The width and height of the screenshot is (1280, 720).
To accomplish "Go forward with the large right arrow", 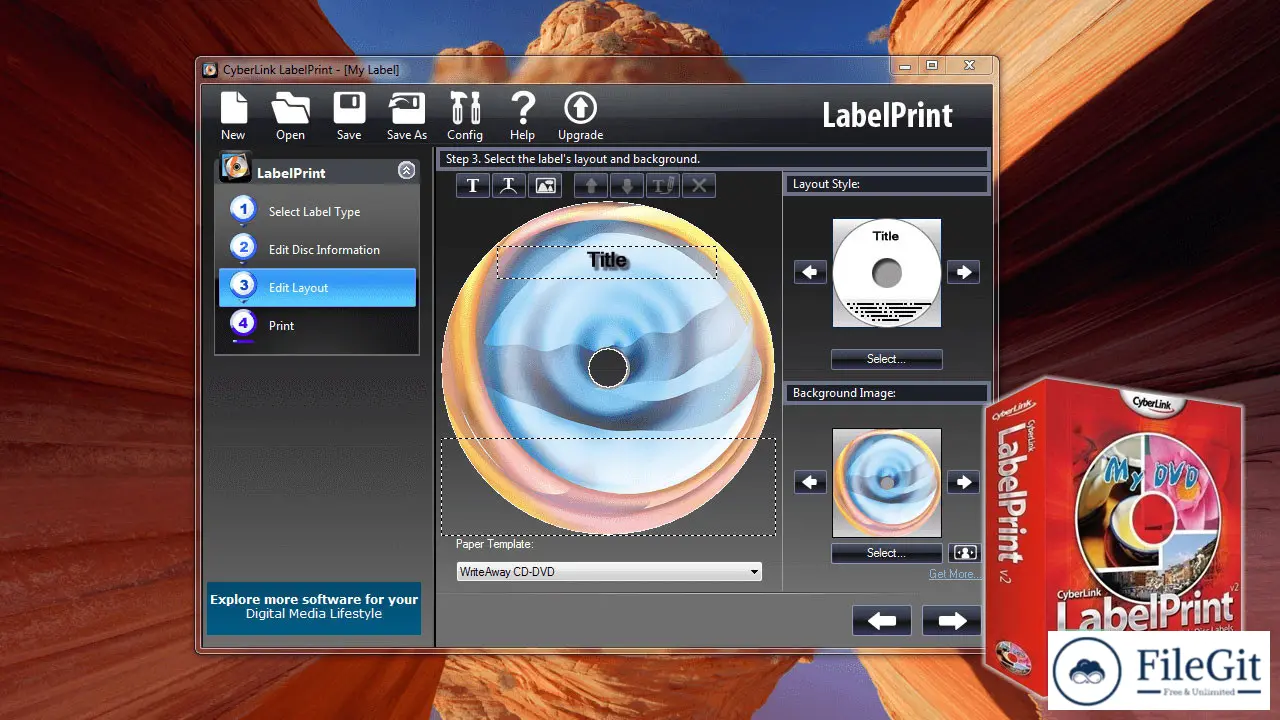I will 952,621.
